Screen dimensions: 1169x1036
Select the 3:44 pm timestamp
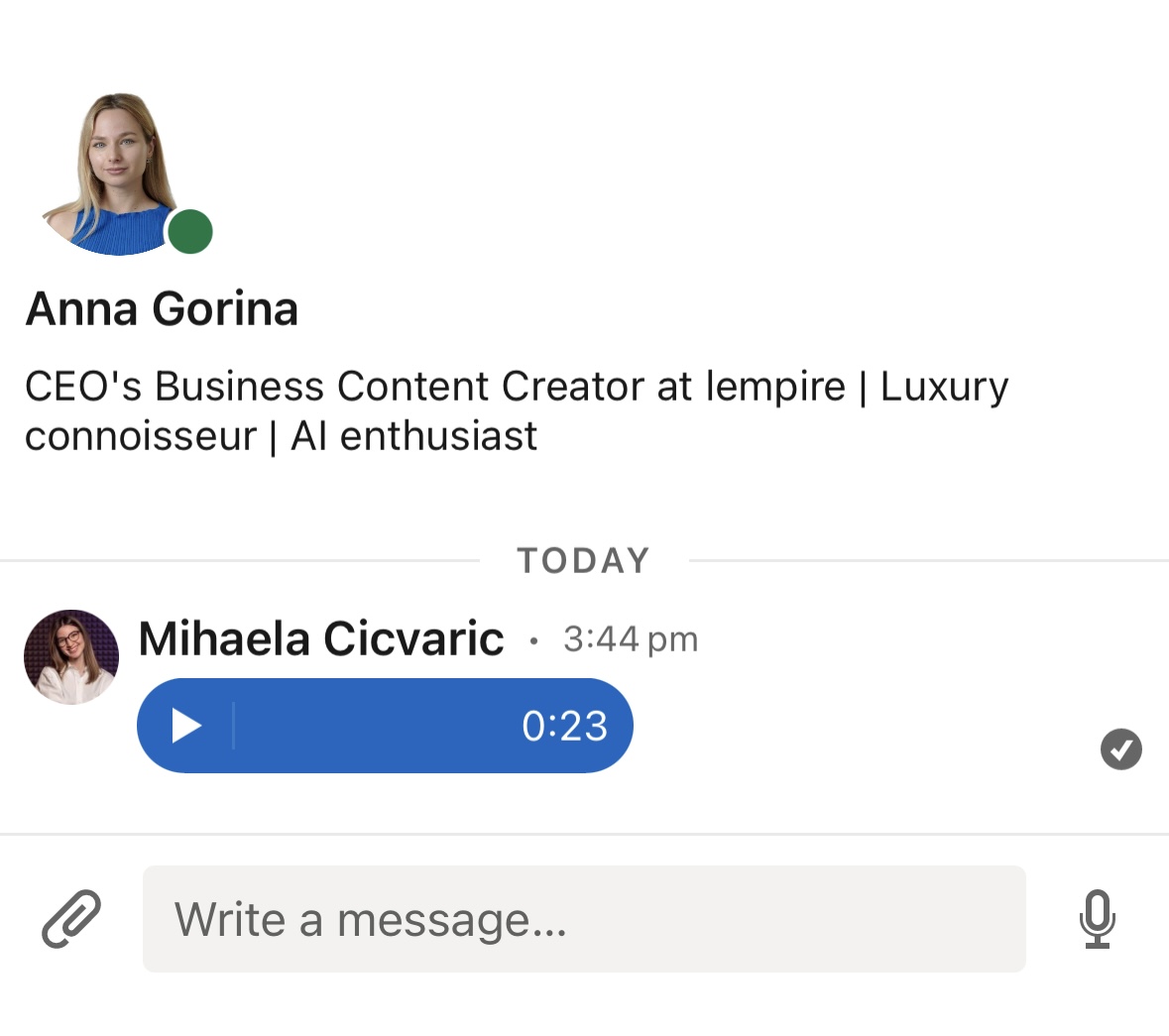tap(630, 638)
